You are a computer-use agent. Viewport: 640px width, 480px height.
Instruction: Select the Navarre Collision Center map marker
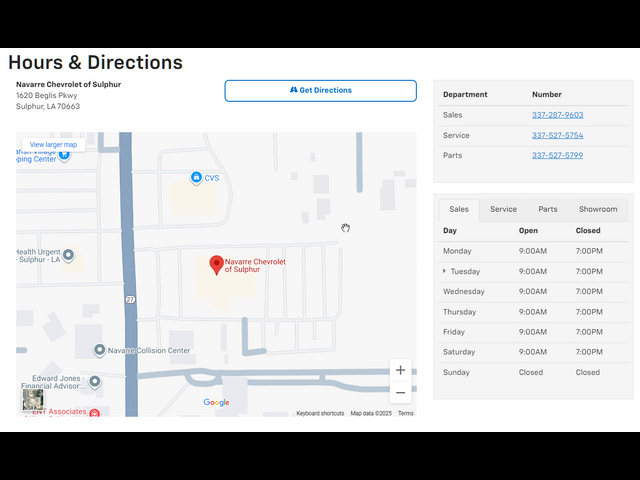point(100,350)
